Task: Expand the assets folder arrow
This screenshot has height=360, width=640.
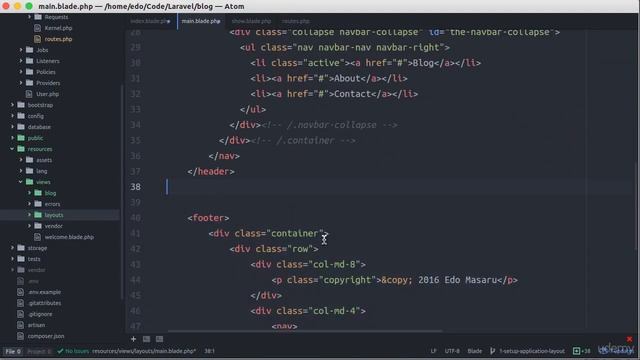Action: [x=21, y=160]
